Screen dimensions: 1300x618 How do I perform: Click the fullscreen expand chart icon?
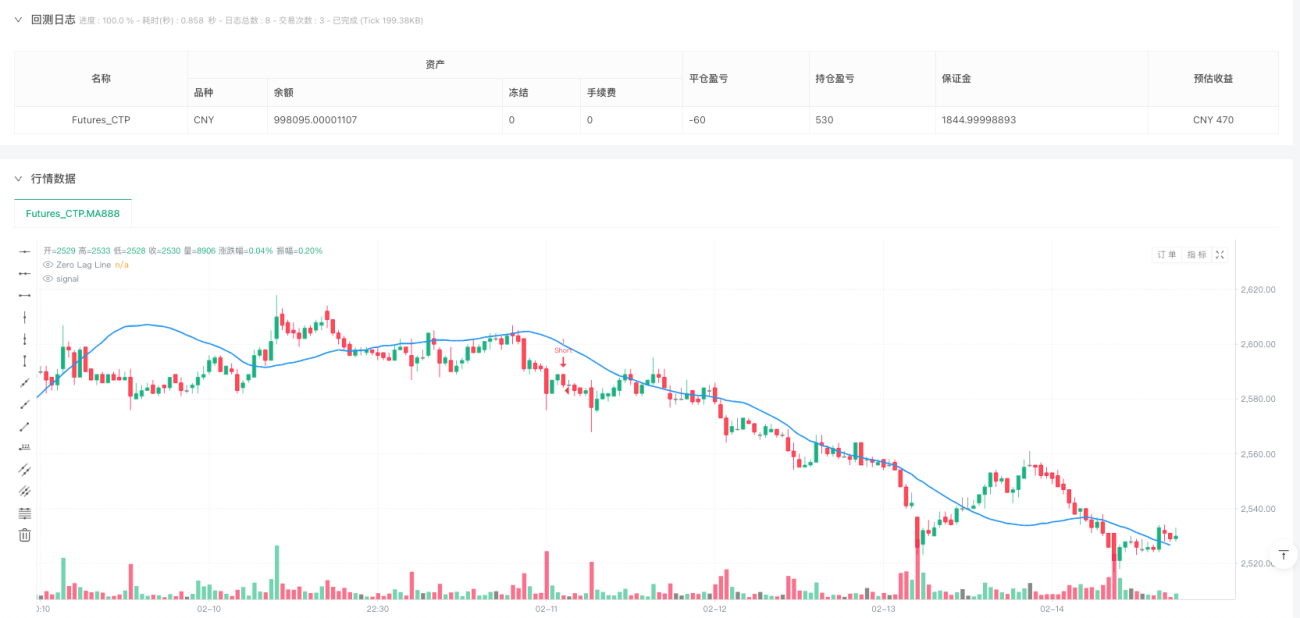(1220, 255)
